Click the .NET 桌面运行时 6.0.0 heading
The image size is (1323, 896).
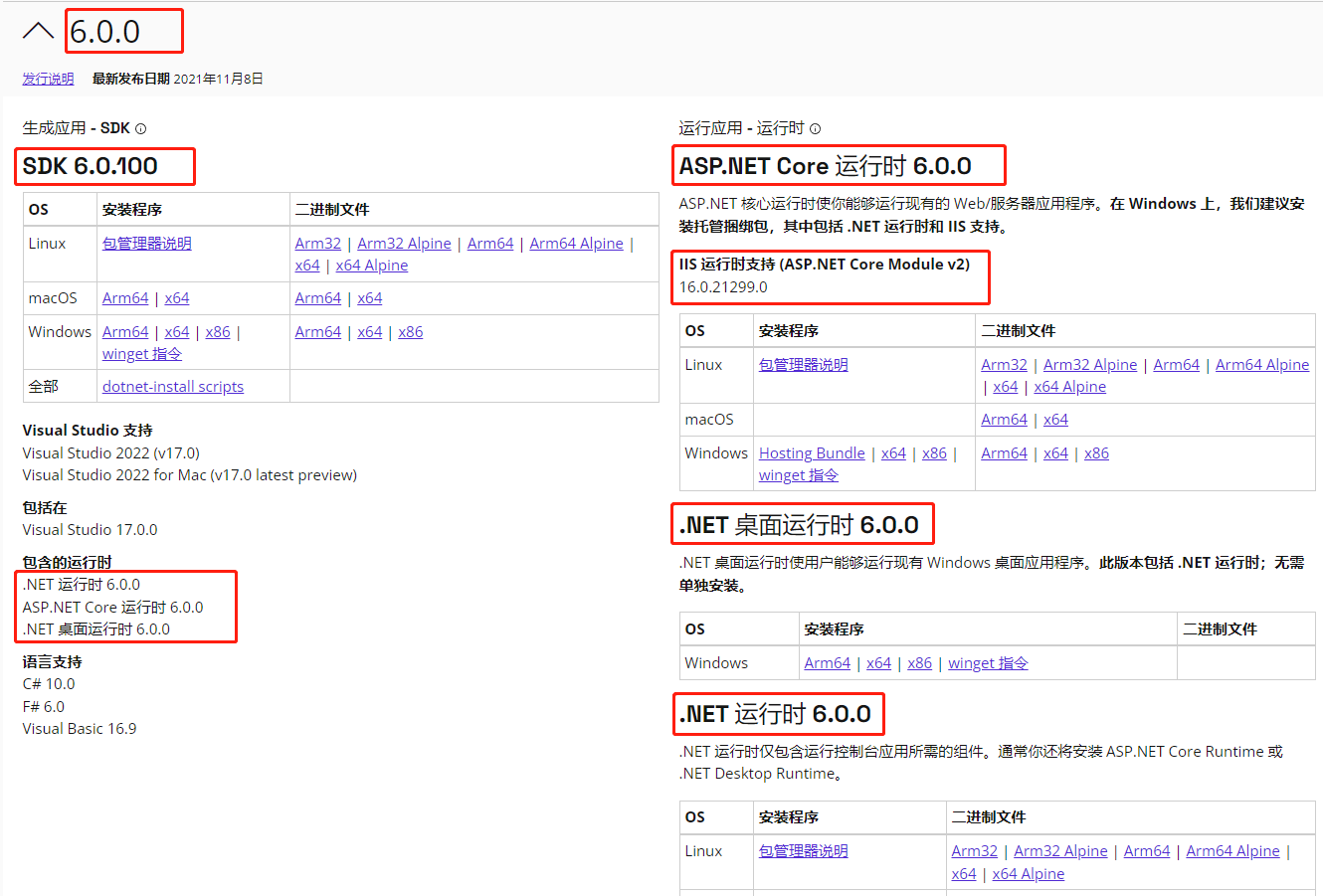pos(799,525)
